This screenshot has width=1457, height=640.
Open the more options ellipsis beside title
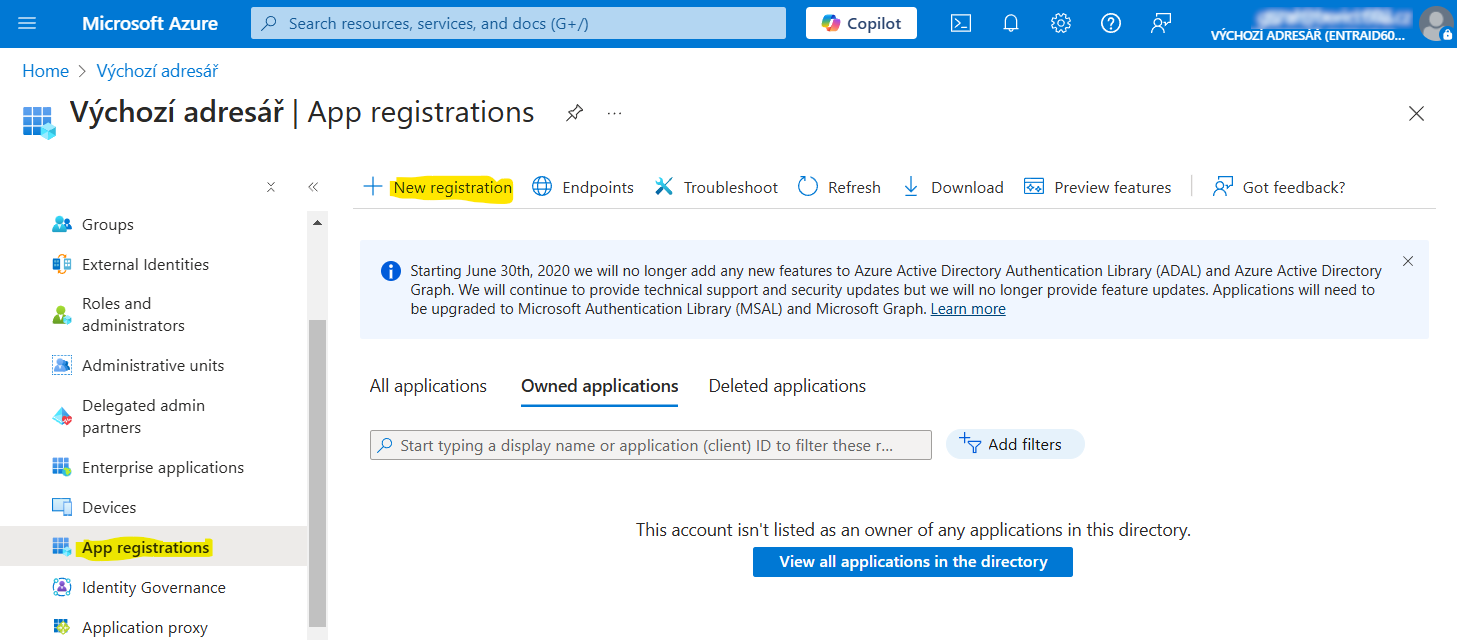[x=615, y=113]
